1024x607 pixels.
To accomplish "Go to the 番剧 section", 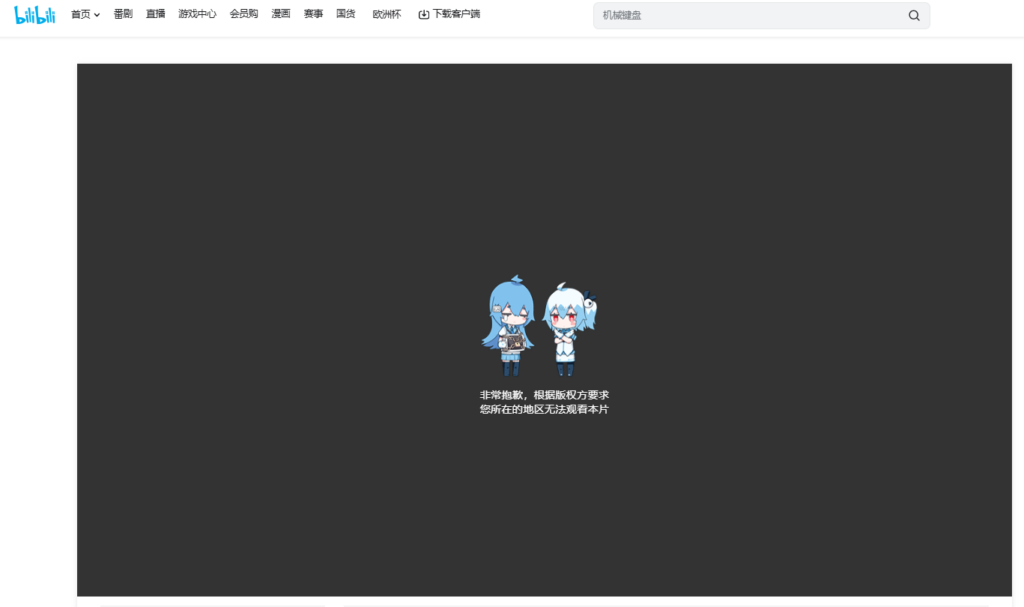I will tap(123, 15).
